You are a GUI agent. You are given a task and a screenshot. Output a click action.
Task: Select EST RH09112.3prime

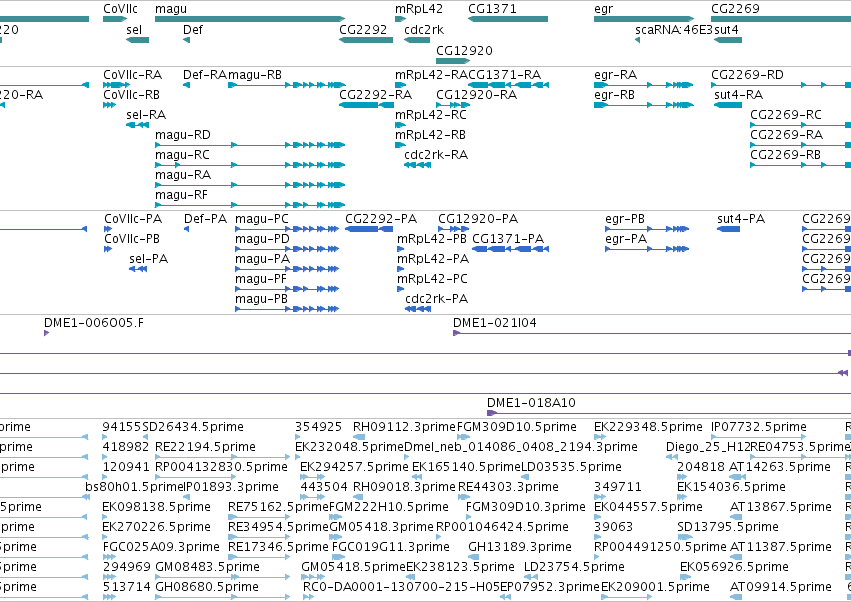[404, 427]
